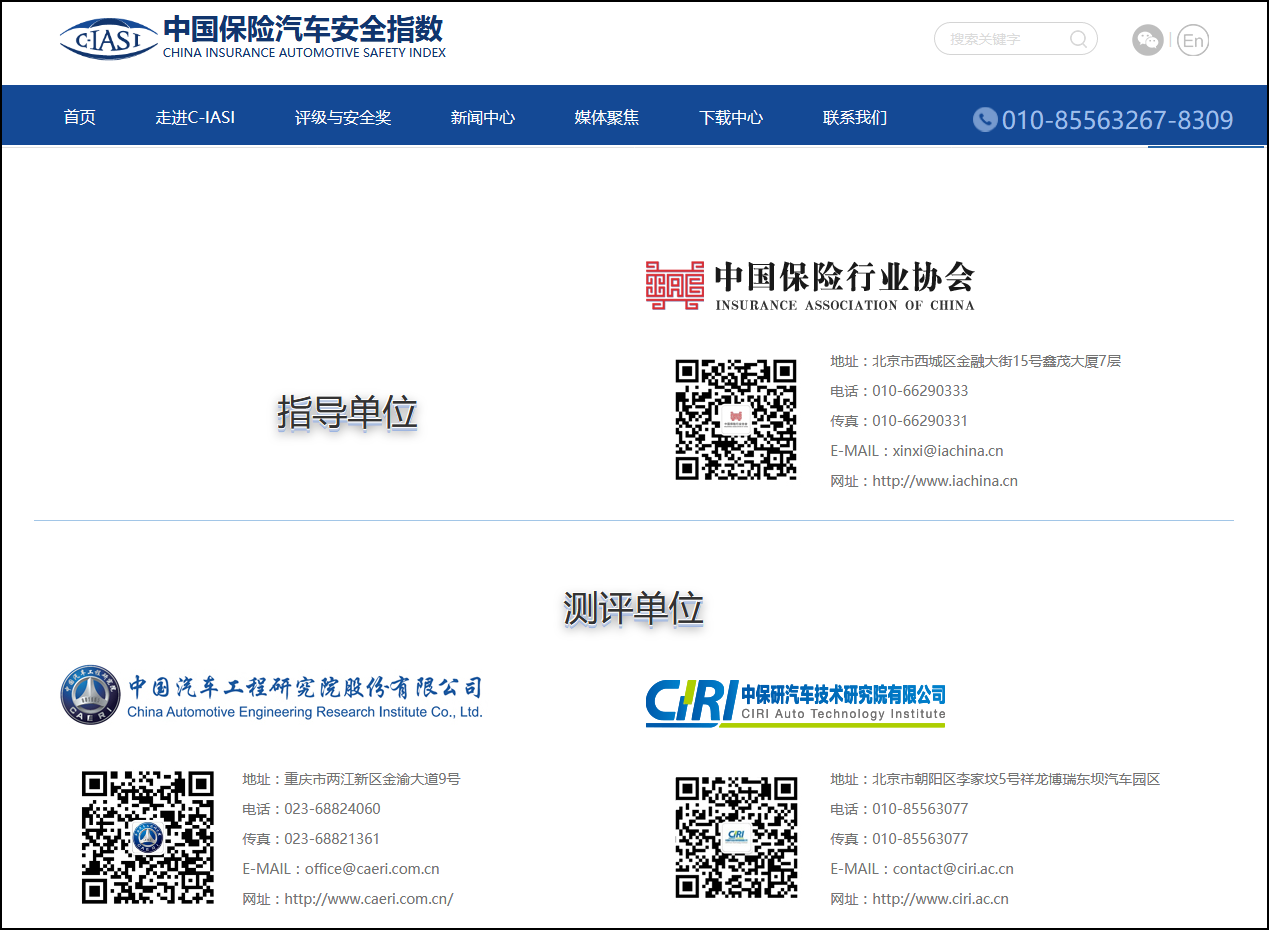Open the 联系我们 menu item
This screenshot has height=930, width=1269.
pos(855,117)
